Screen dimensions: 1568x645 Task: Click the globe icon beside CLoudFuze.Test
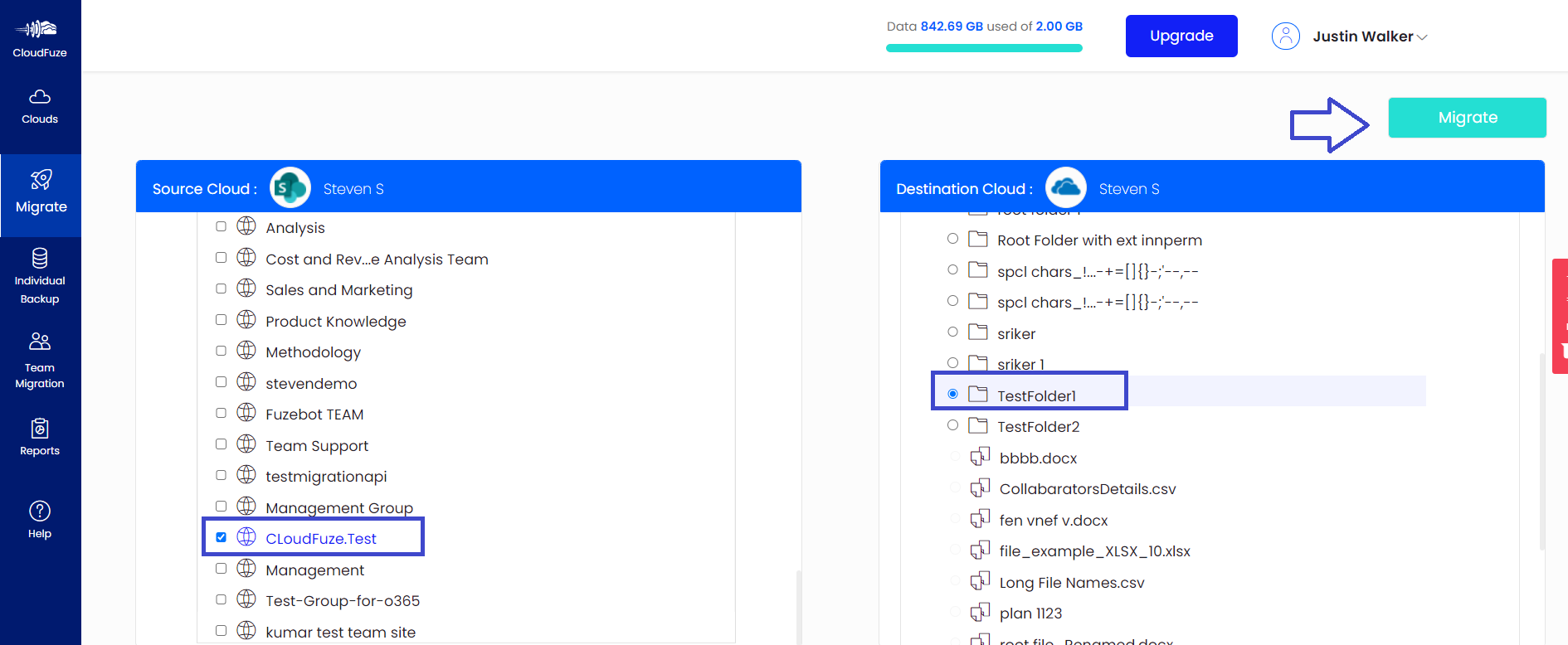tap(246, 537)
